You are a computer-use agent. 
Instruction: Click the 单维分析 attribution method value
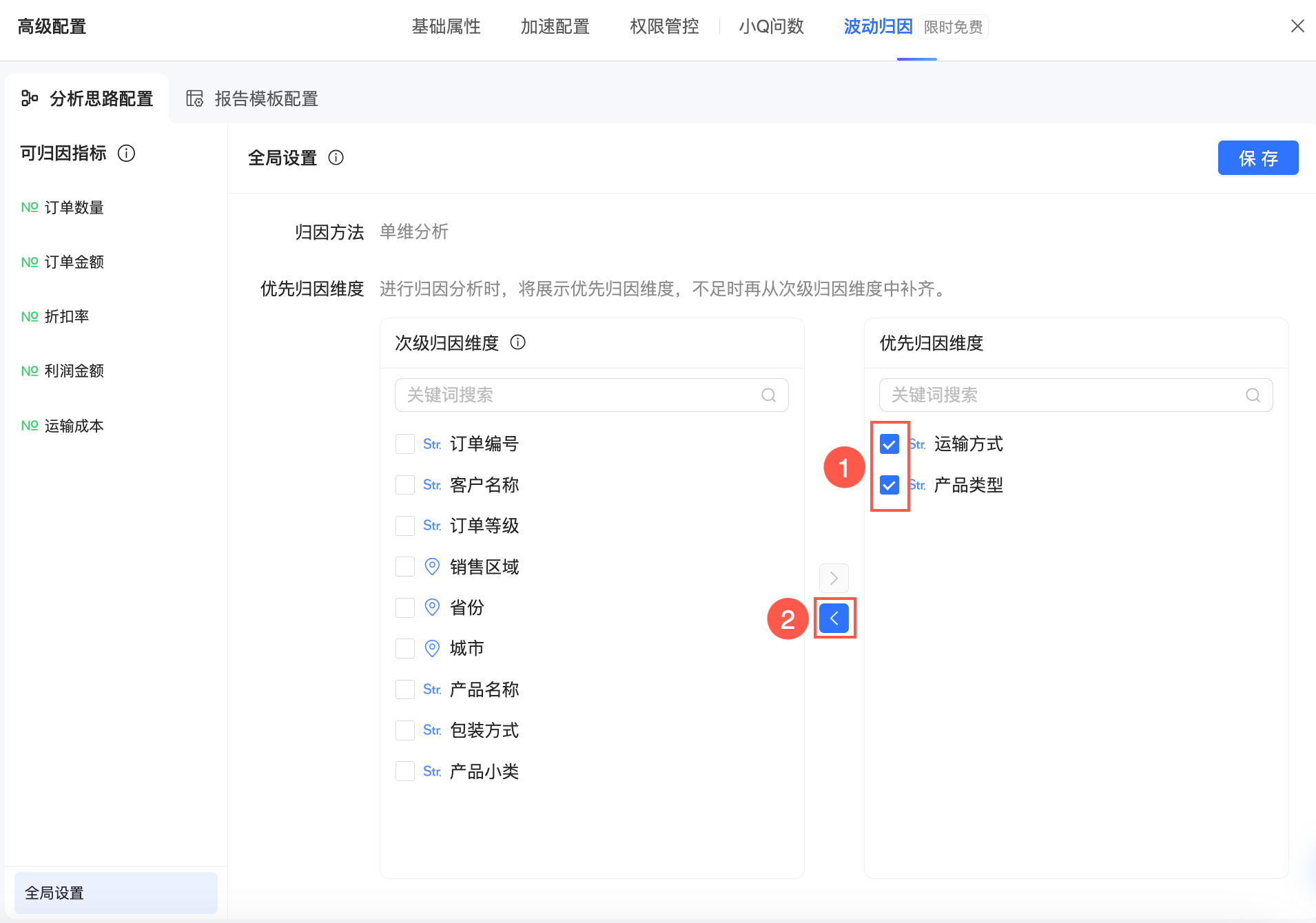[x=414, y=231]
